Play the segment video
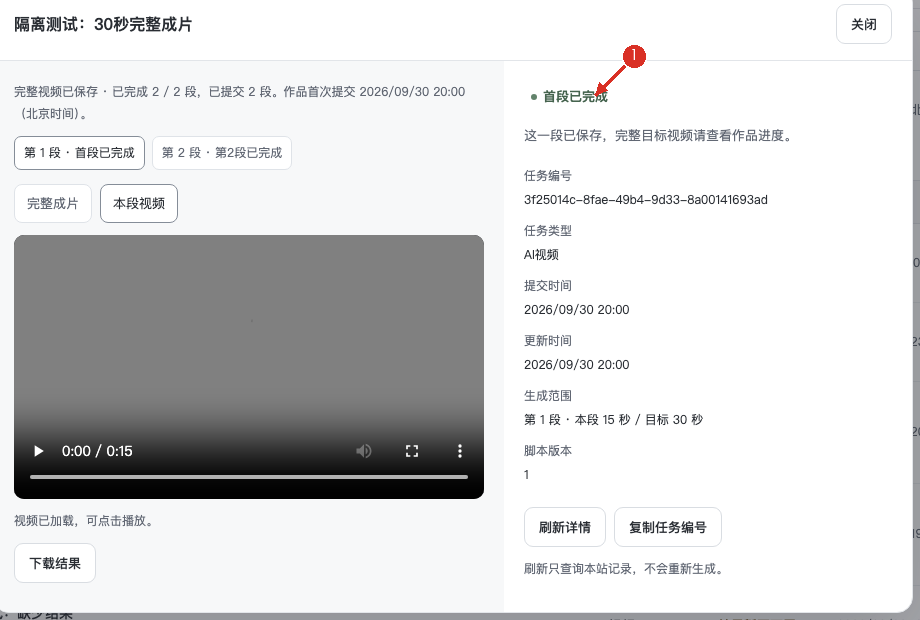 [x=39, y=451]
